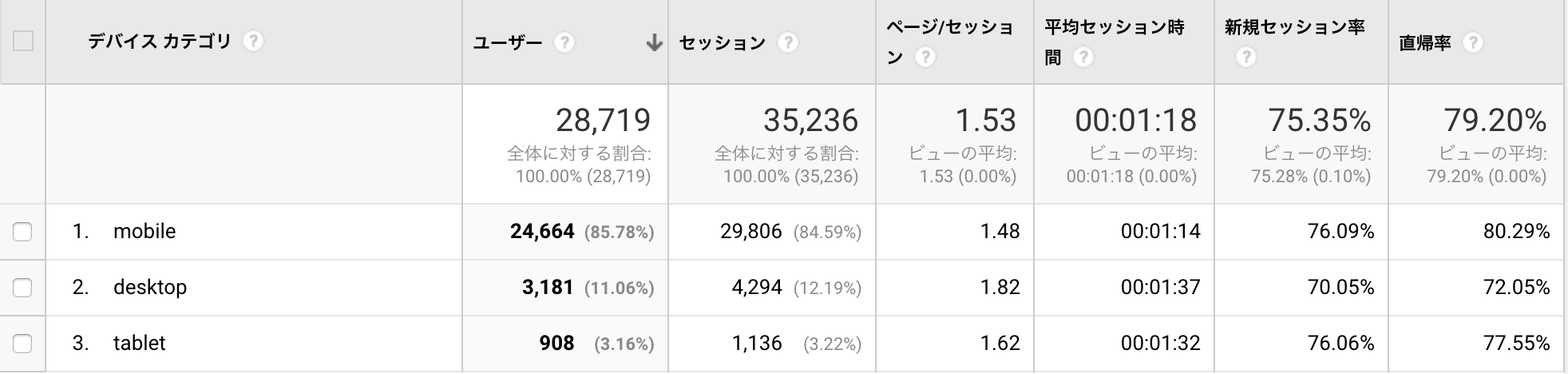This screenshot has width=1568, height=374.
Task: Check the mobile row checkbox
Action: pos(23,232)
